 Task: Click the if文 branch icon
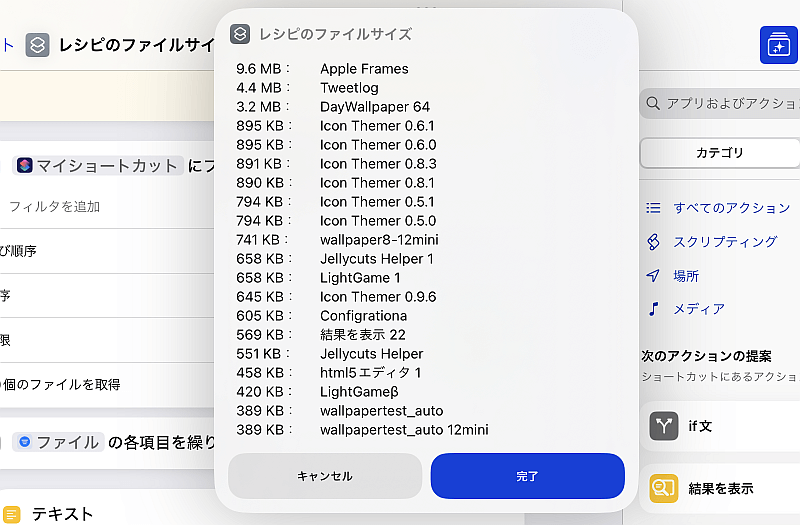coord(664,426)
